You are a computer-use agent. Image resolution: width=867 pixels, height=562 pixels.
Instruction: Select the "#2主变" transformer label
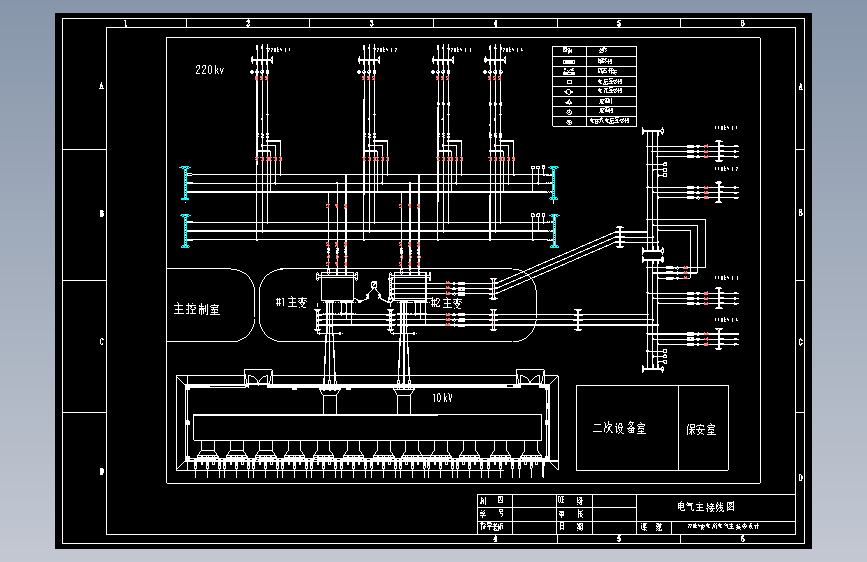(x=446, y=303)
